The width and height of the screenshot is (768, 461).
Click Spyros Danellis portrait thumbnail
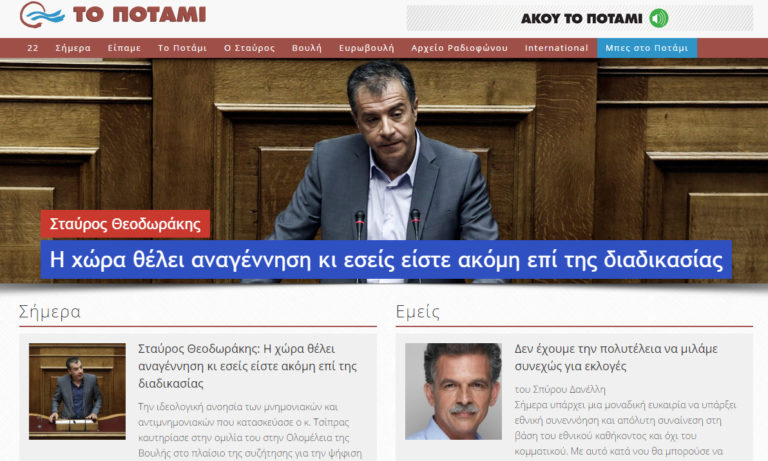[454, 391]
